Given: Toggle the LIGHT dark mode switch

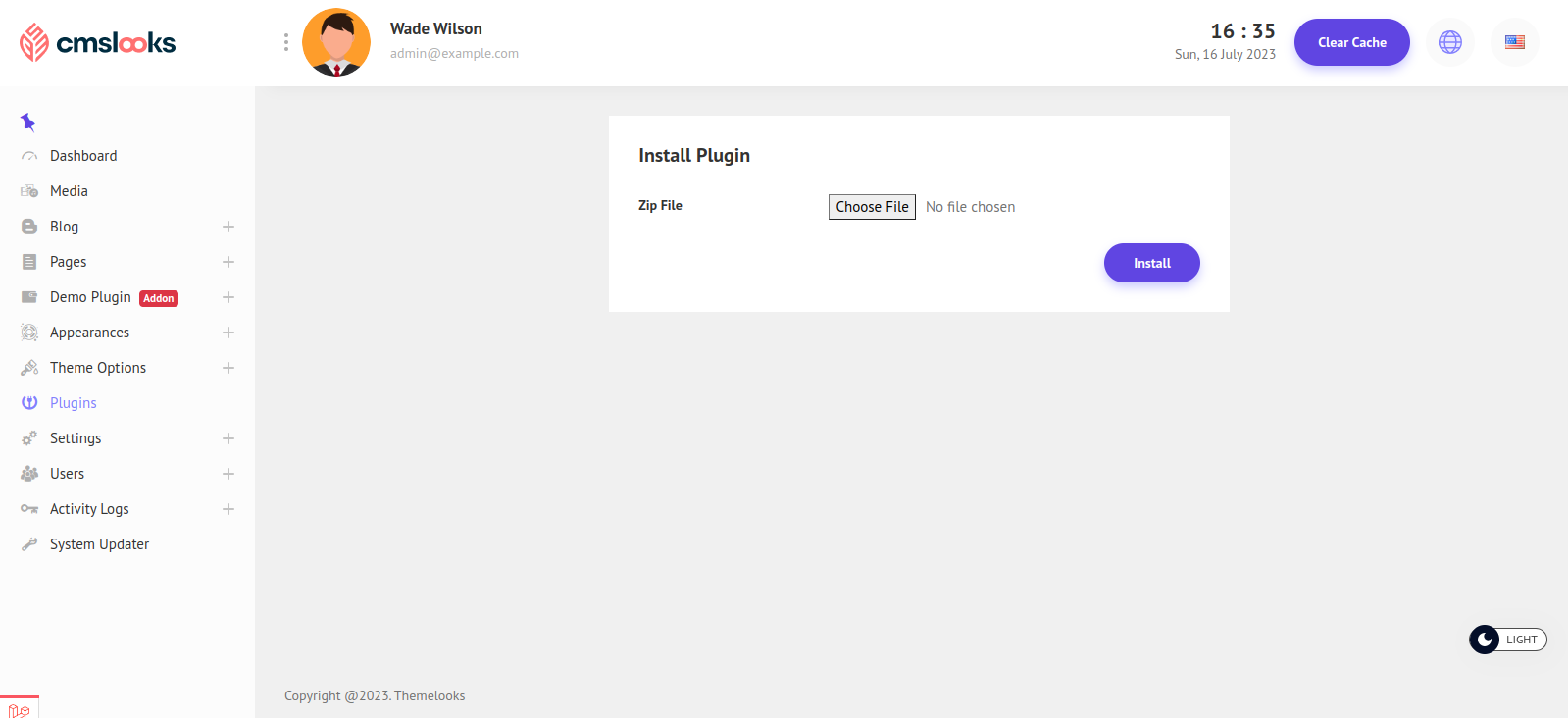Looking at the screenshot, I should click(x=1507, y=640).
